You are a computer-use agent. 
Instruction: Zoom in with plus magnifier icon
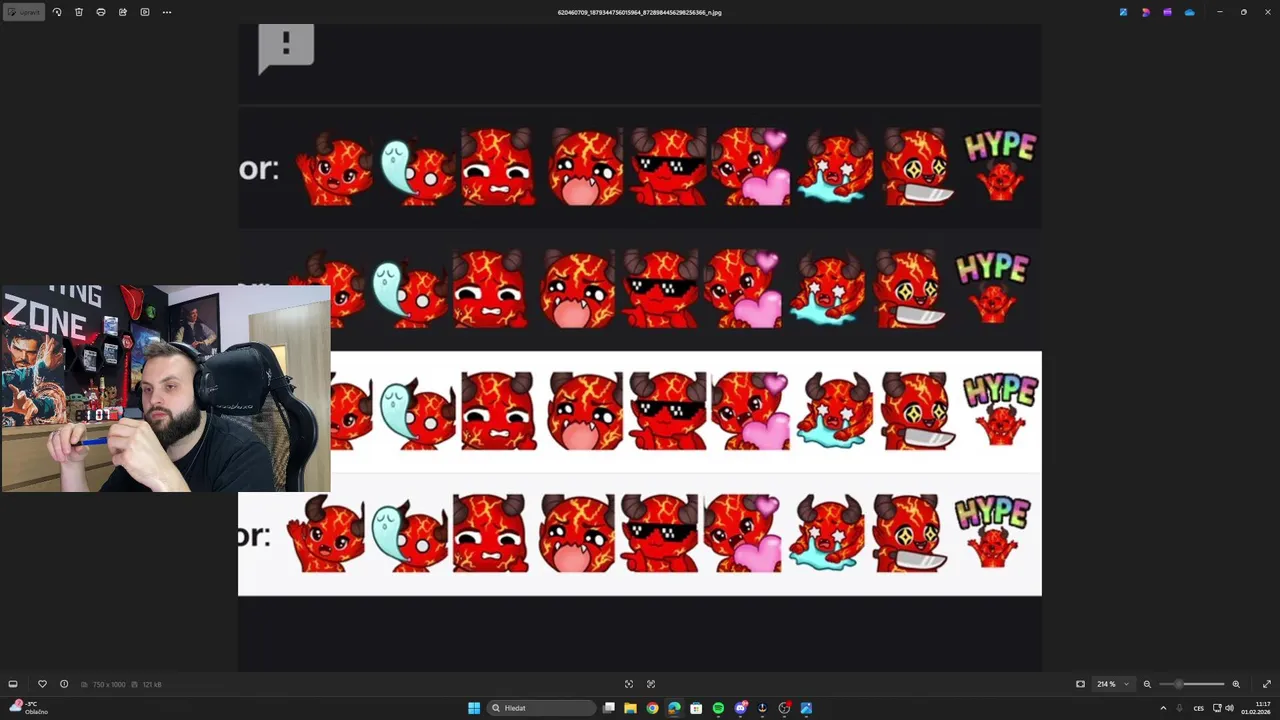click(1236, 684)
